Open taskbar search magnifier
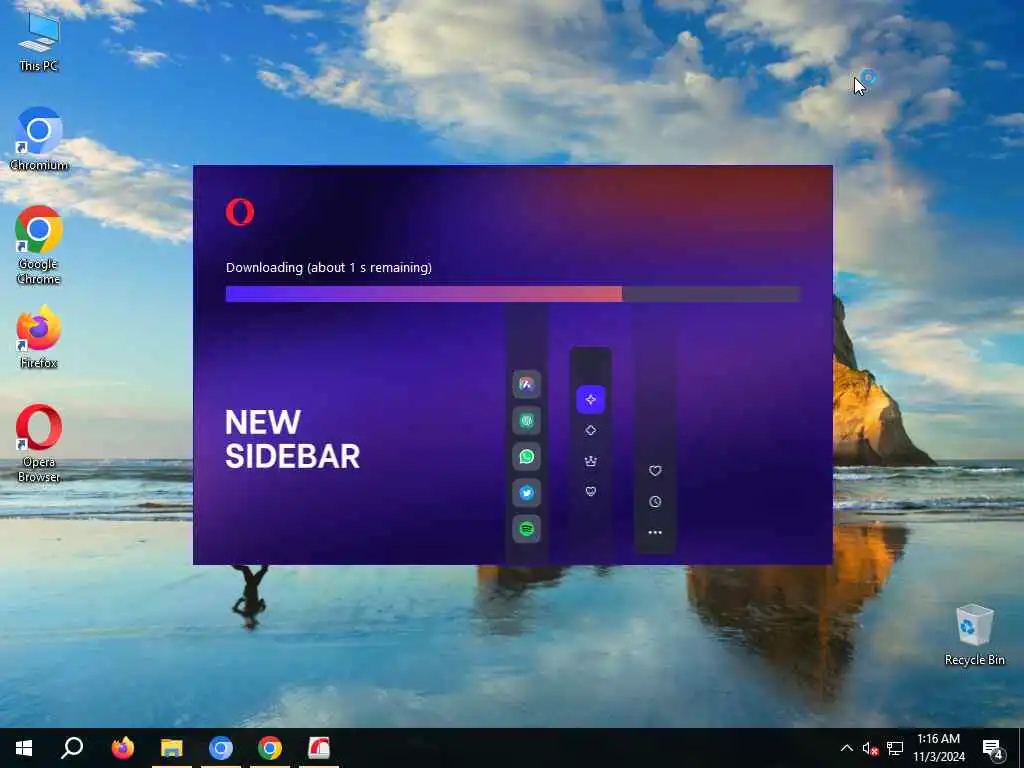The image size is (1024, 768). tap(72, 748)
